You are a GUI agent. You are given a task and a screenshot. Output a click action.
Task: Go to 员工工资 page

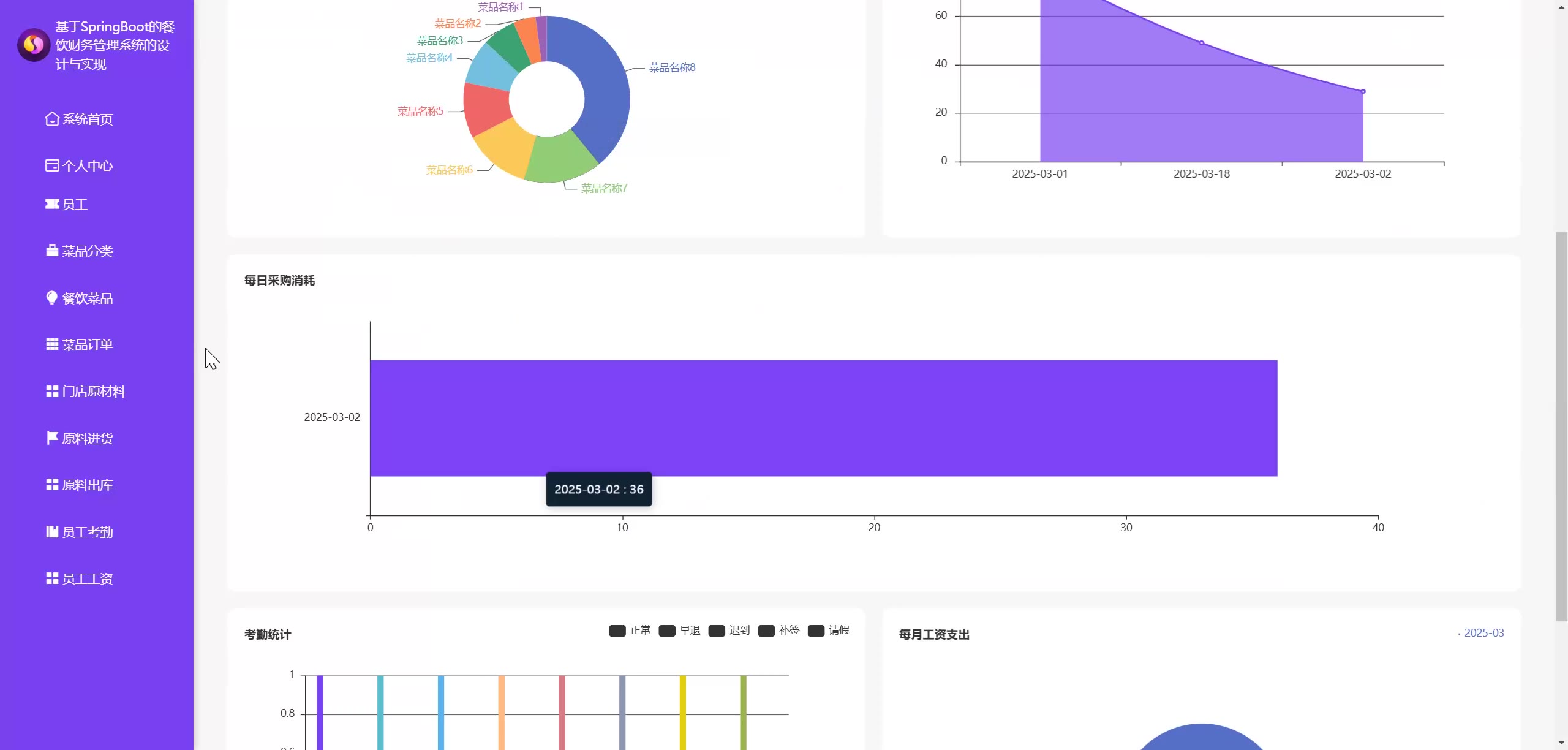tap(87, 579)
